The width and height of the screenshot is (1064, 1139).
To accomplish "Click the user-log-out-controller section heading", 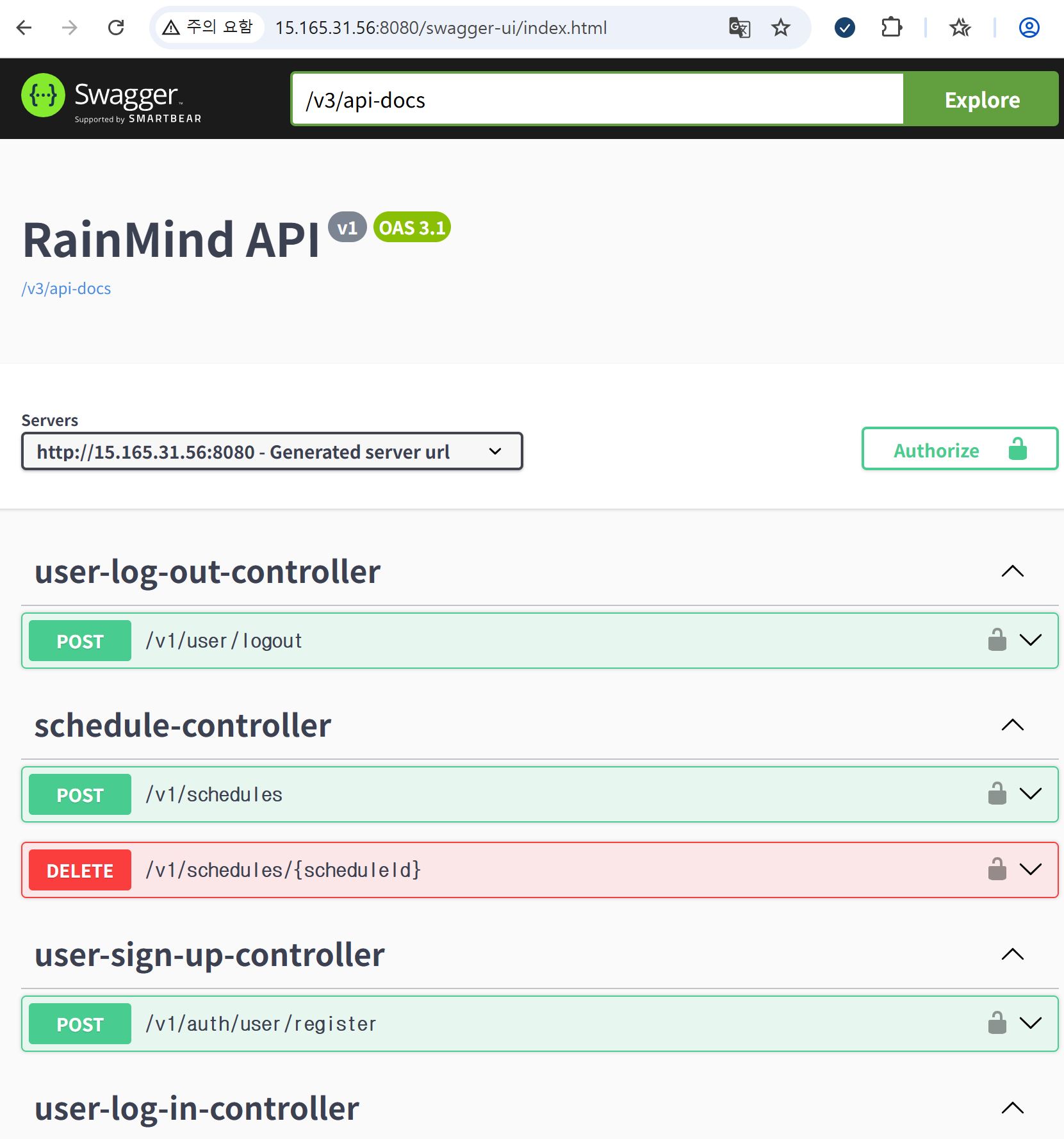I will click(x=208, y=571).
